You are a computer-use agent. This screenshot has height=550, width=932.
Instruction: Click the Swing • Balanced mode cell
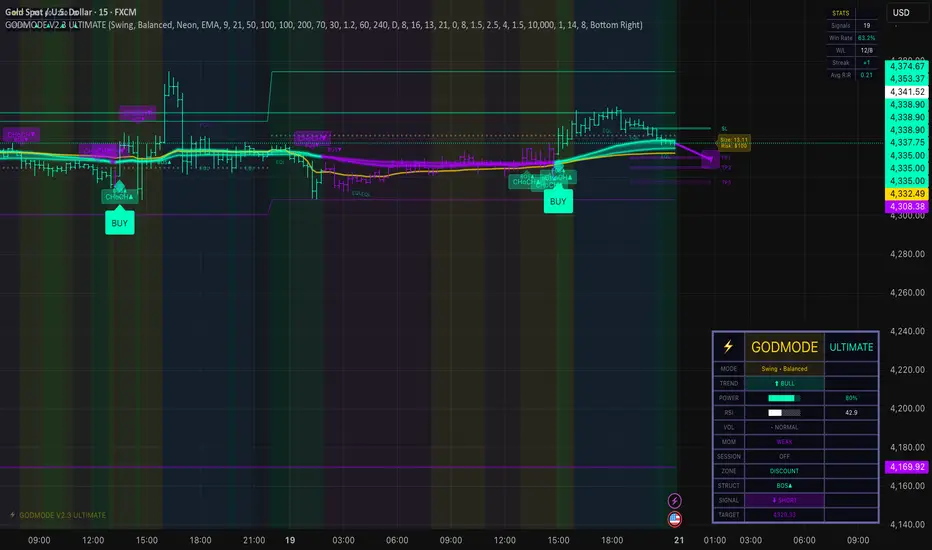click(x=784, y=369)
